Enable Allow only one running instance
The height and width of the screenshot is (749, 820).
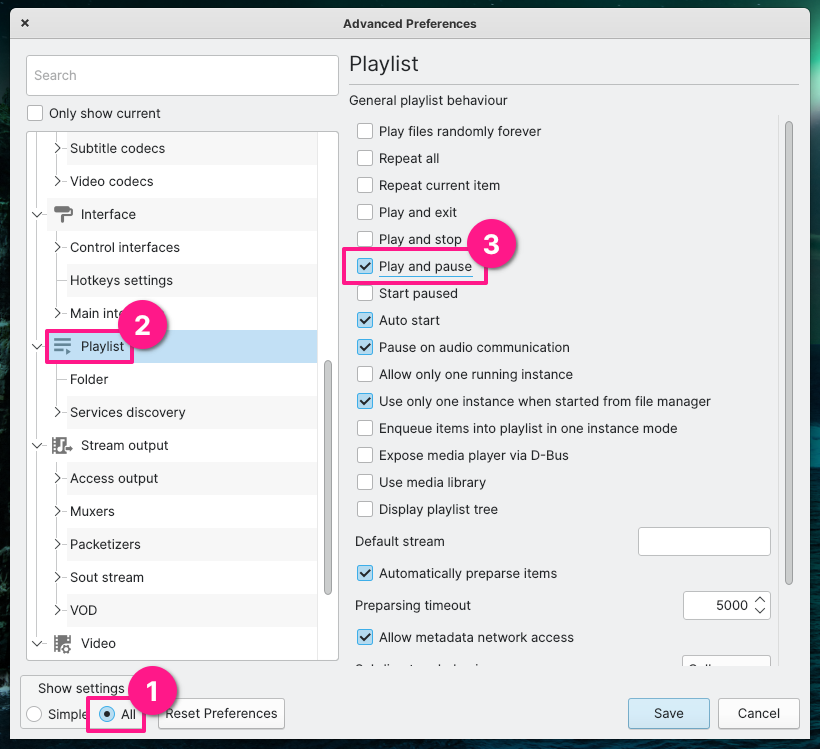point(365,374)
